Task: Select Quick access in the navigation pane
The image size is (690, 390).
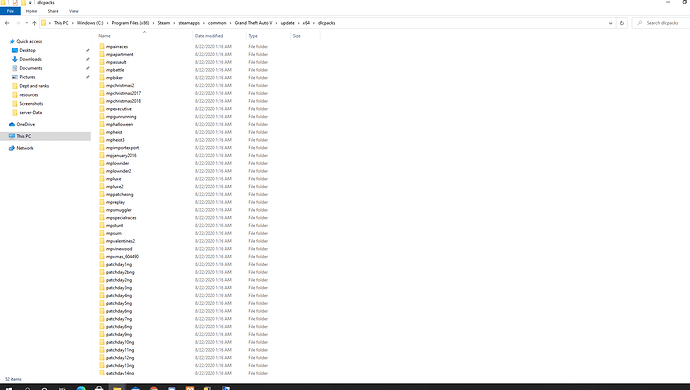Action: [x=29, y=41]
